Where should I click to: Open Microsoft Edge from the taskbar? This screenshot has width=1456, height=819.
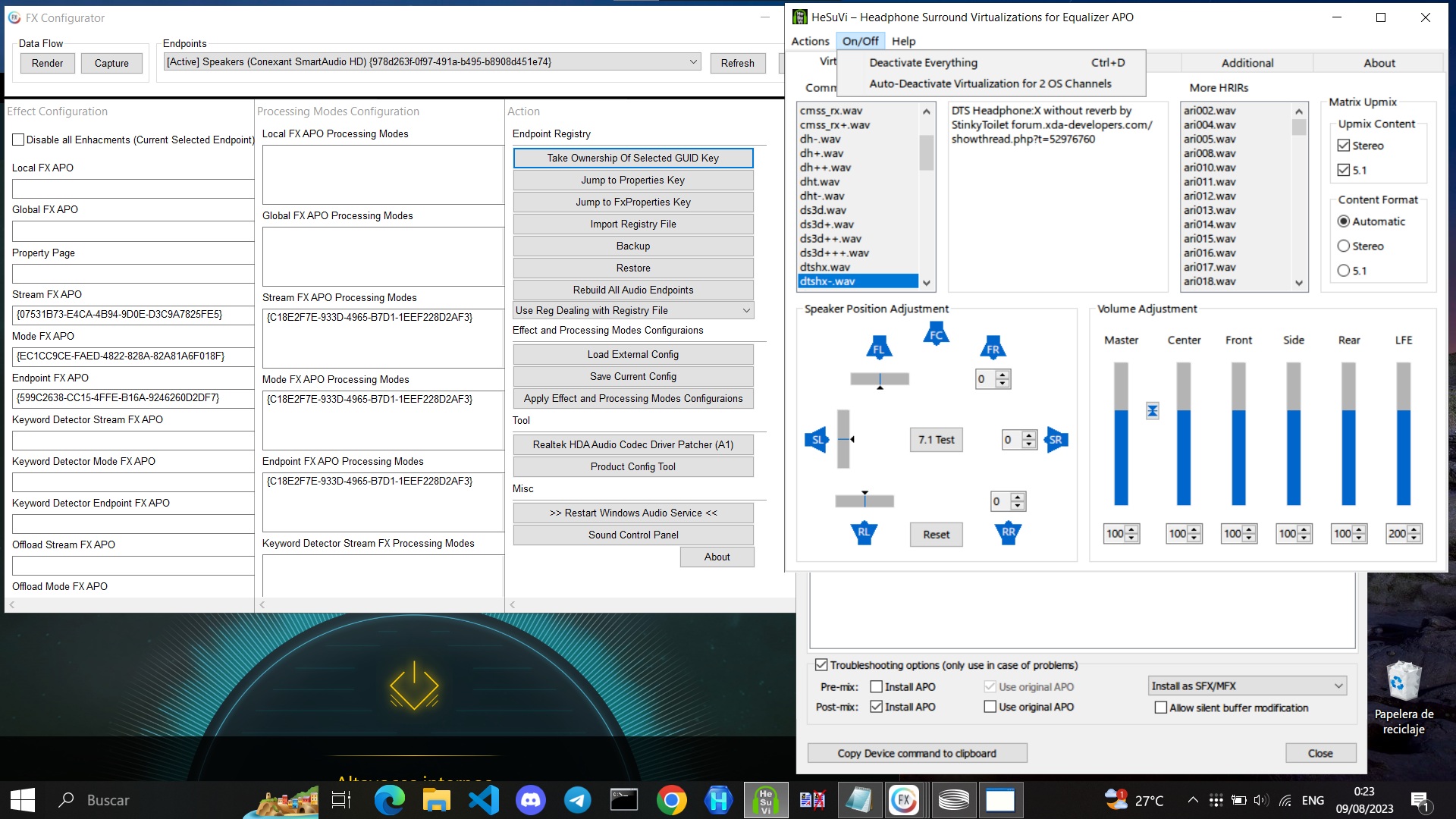(x=390, y=800)
